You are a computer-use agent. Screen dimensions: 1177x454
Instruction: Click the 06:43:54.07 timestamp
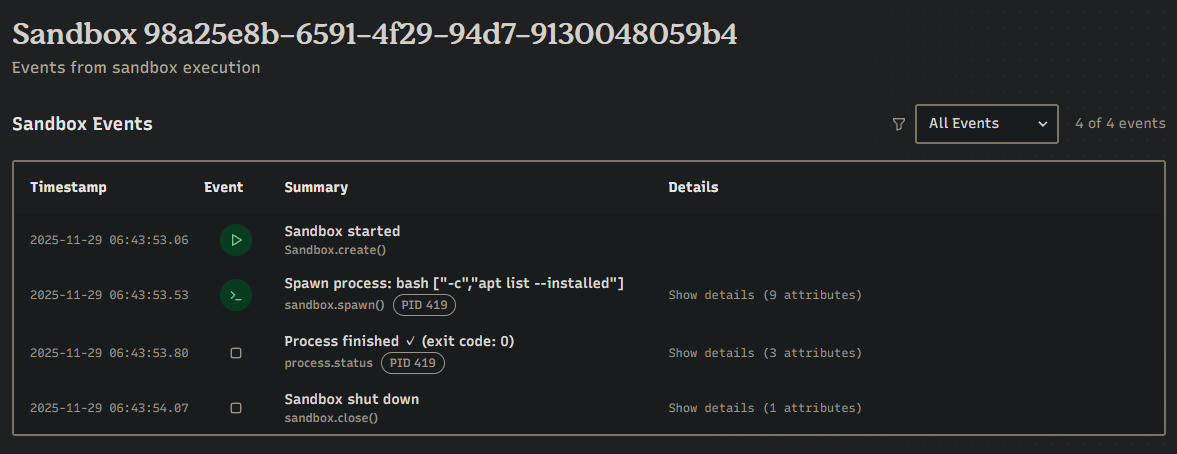tap(109, 408)
